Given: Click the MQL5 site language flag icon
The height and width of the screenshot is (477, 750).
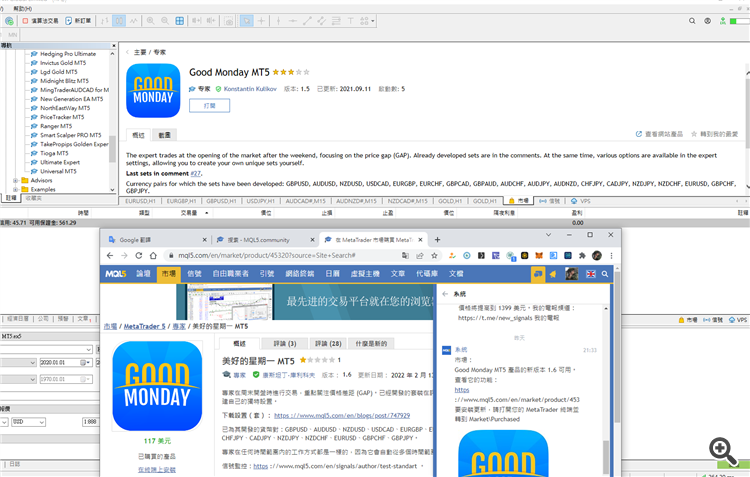Looking at the screenshot, I should tap(591, 274).
